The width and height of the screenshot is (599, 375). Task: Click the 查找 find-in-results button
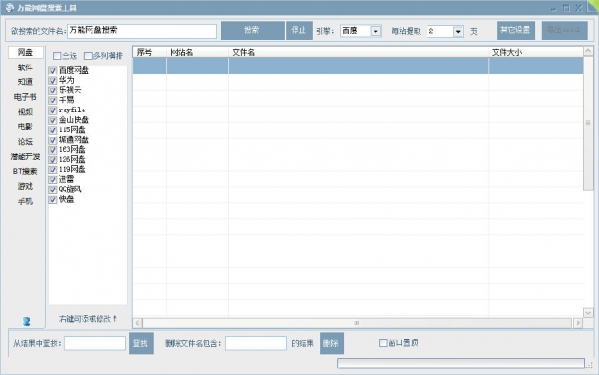(x=141, y=343)
